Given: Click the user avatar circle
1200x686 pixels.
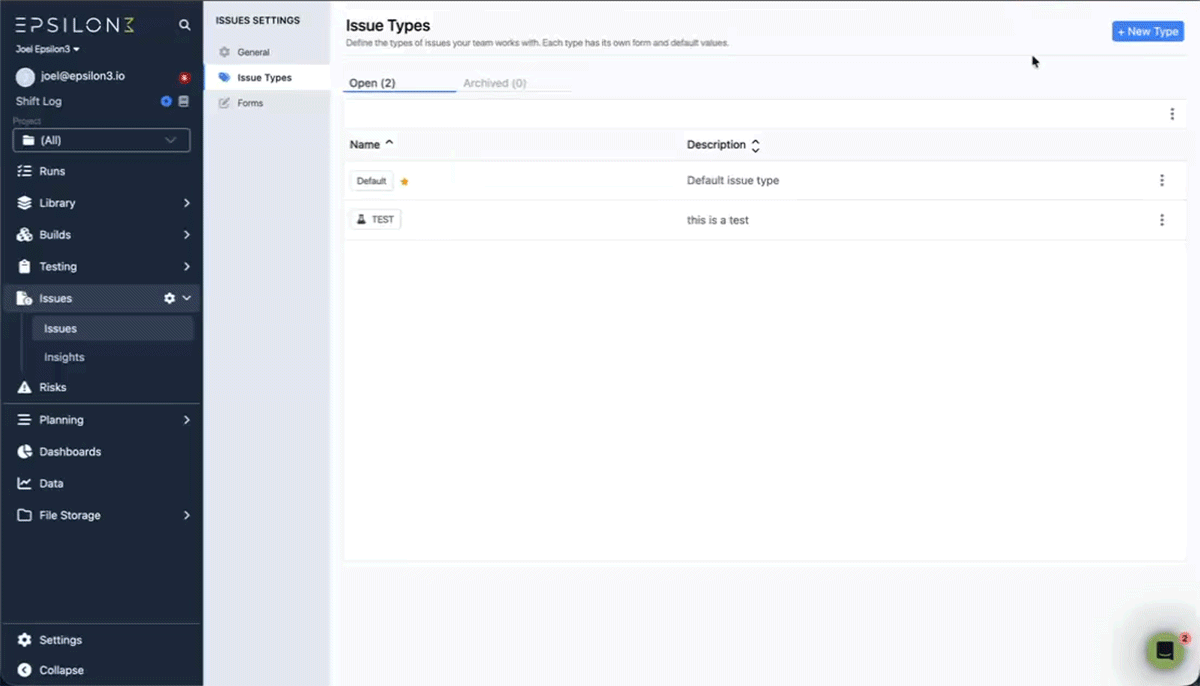Looking at the screenshot, I should [x=25, y=77].
